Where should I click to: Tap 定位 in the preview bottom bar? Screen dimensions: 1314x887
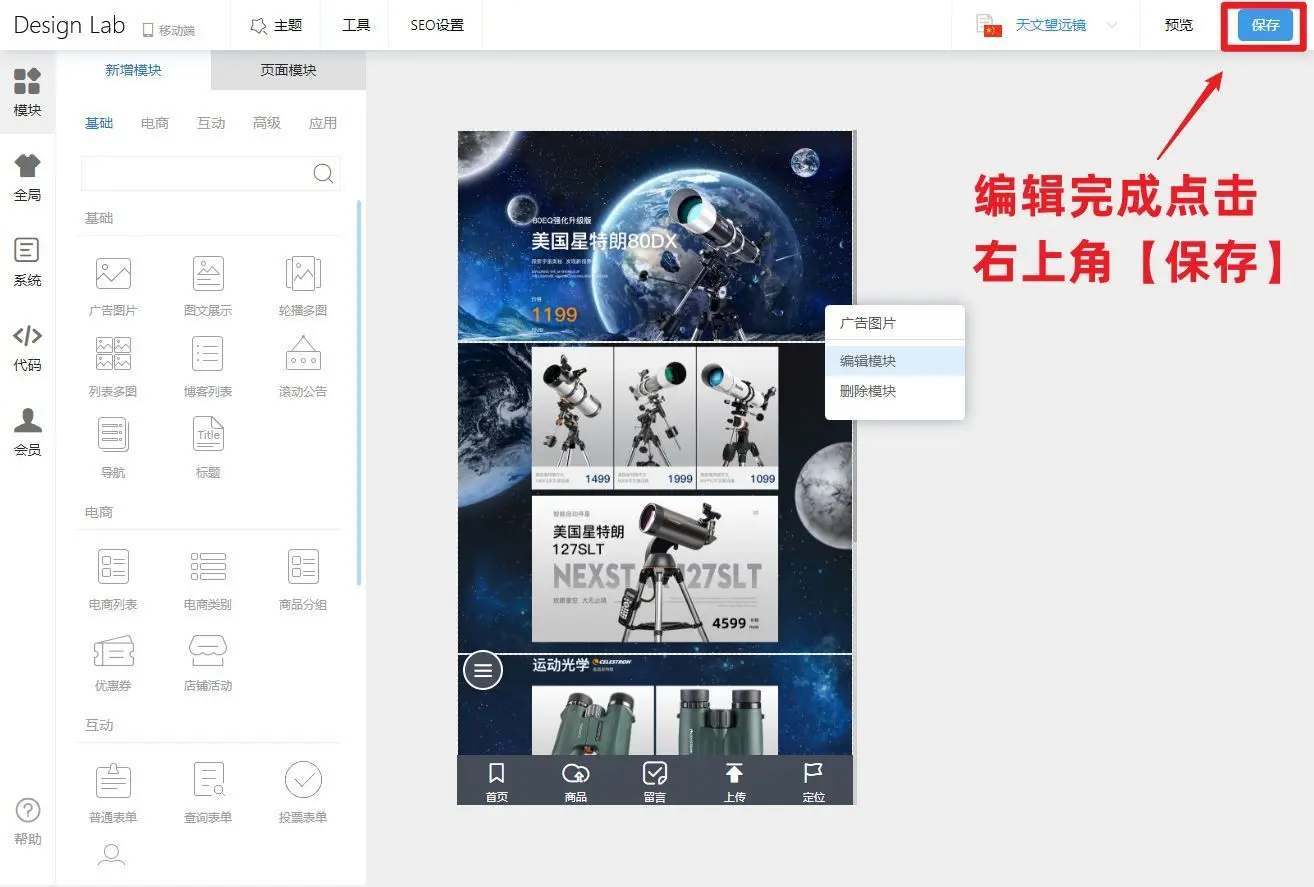[x=814, y=781]
